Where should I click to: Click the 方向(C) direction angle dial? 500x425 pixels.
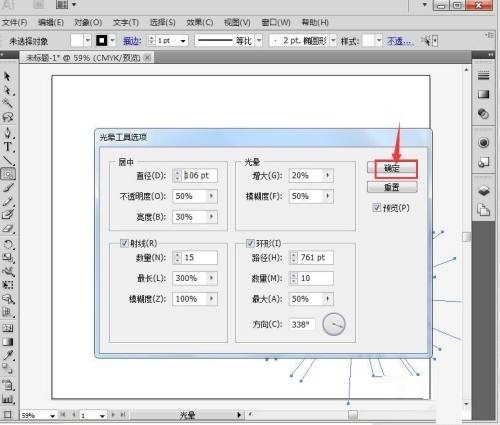pos(334,324)
